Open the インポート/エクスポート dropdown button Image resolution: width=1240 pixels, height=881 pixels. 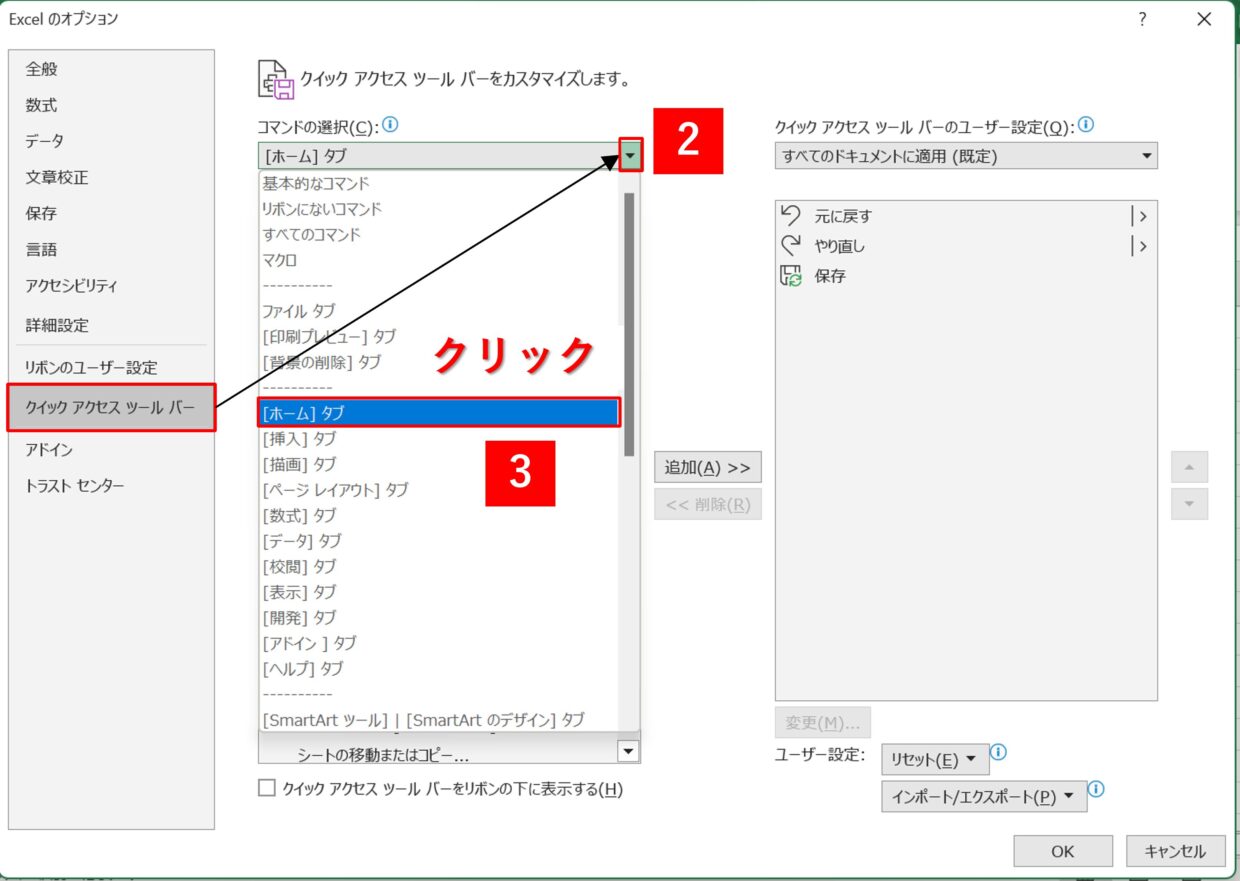tap(984, 797)
